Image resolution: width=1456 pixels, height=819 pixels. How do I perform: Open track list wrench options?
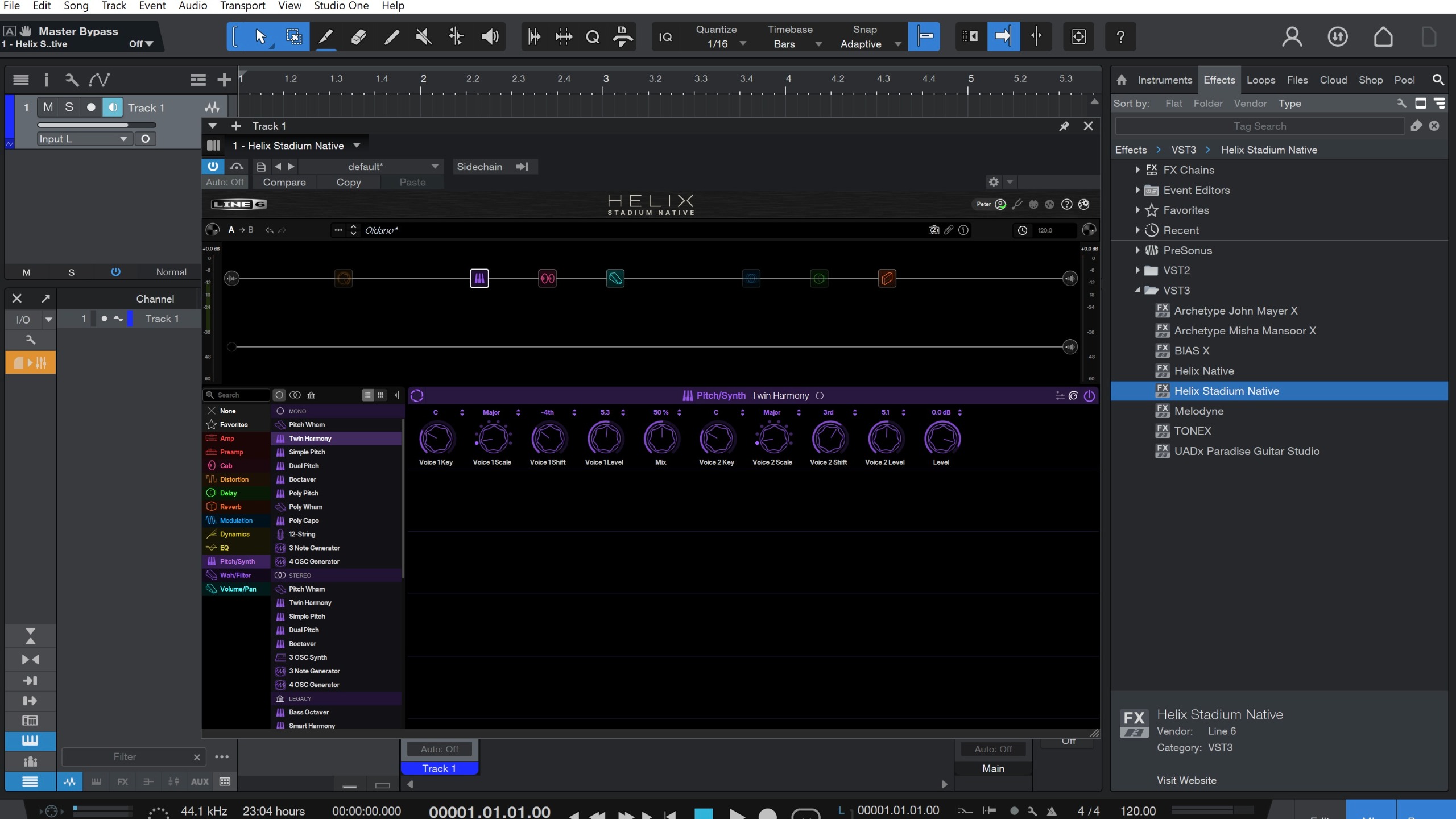[x=72, y=80]
